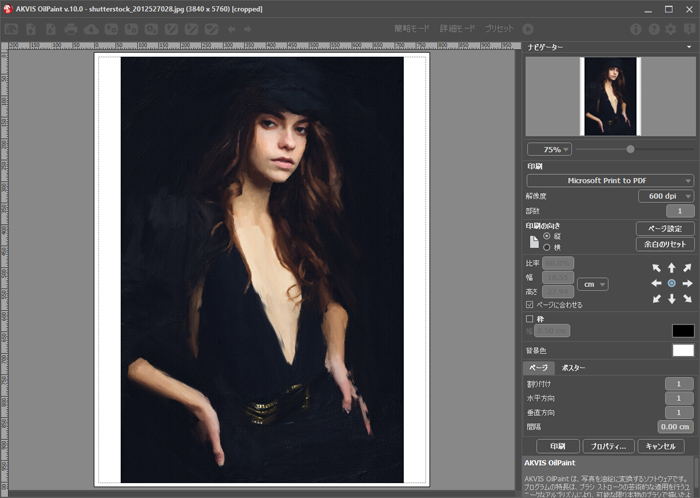This screenshot has height=498, width=700.
Task: Click the 余白のリセット button
Action: click(665, 244)
